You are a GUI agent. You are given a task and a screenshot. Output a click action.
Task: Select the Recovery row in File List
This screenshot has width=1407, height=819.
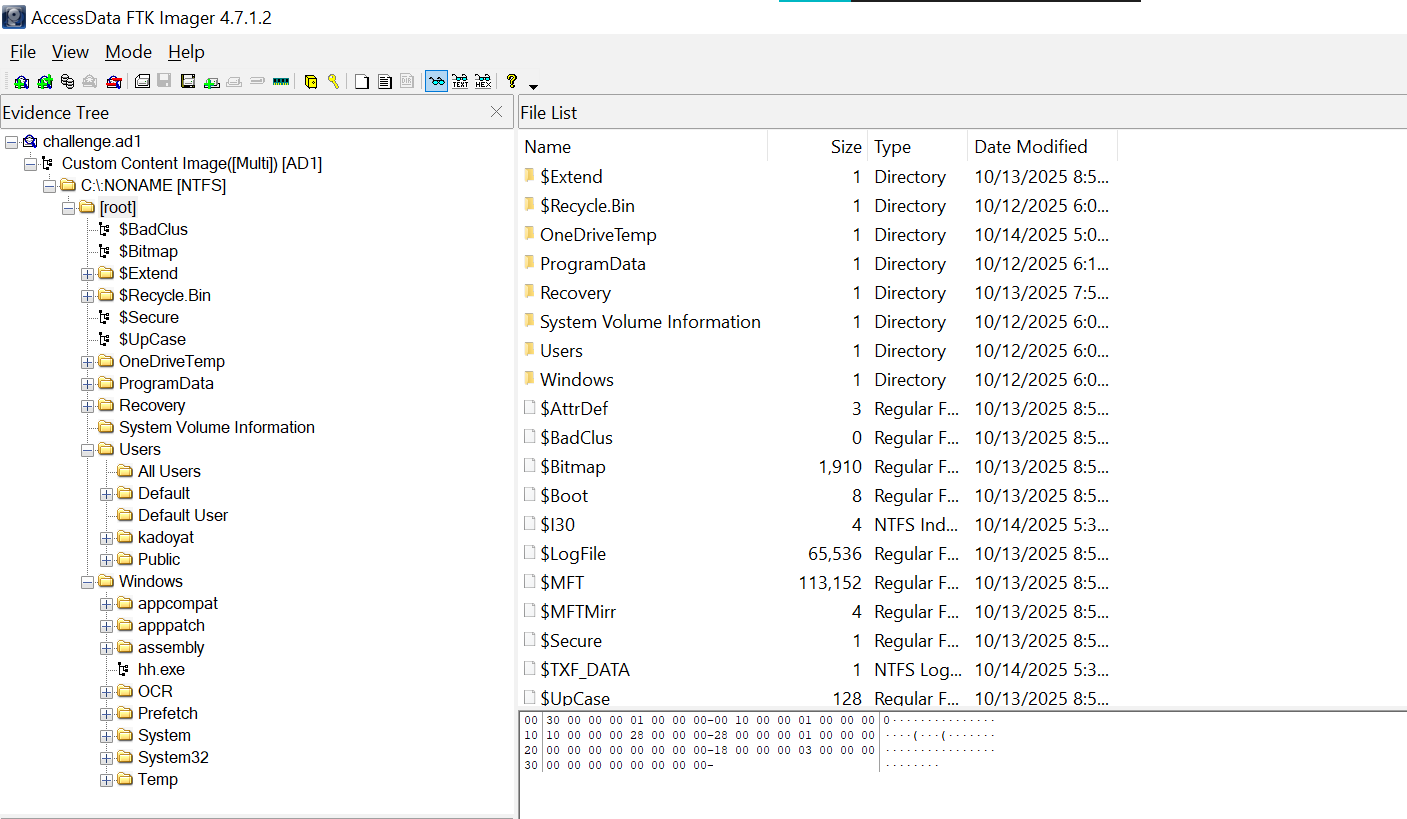pos(575,292)
